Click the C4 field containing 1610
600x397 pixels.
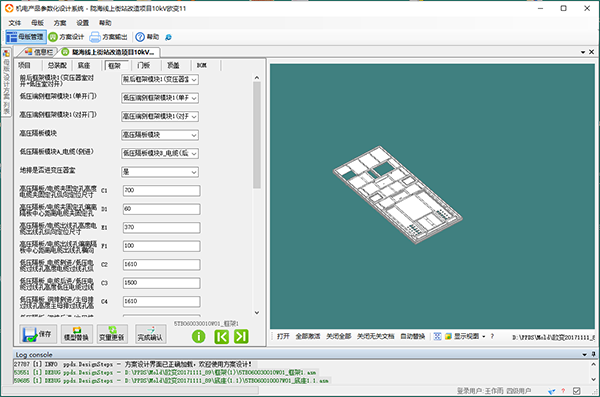161,302
